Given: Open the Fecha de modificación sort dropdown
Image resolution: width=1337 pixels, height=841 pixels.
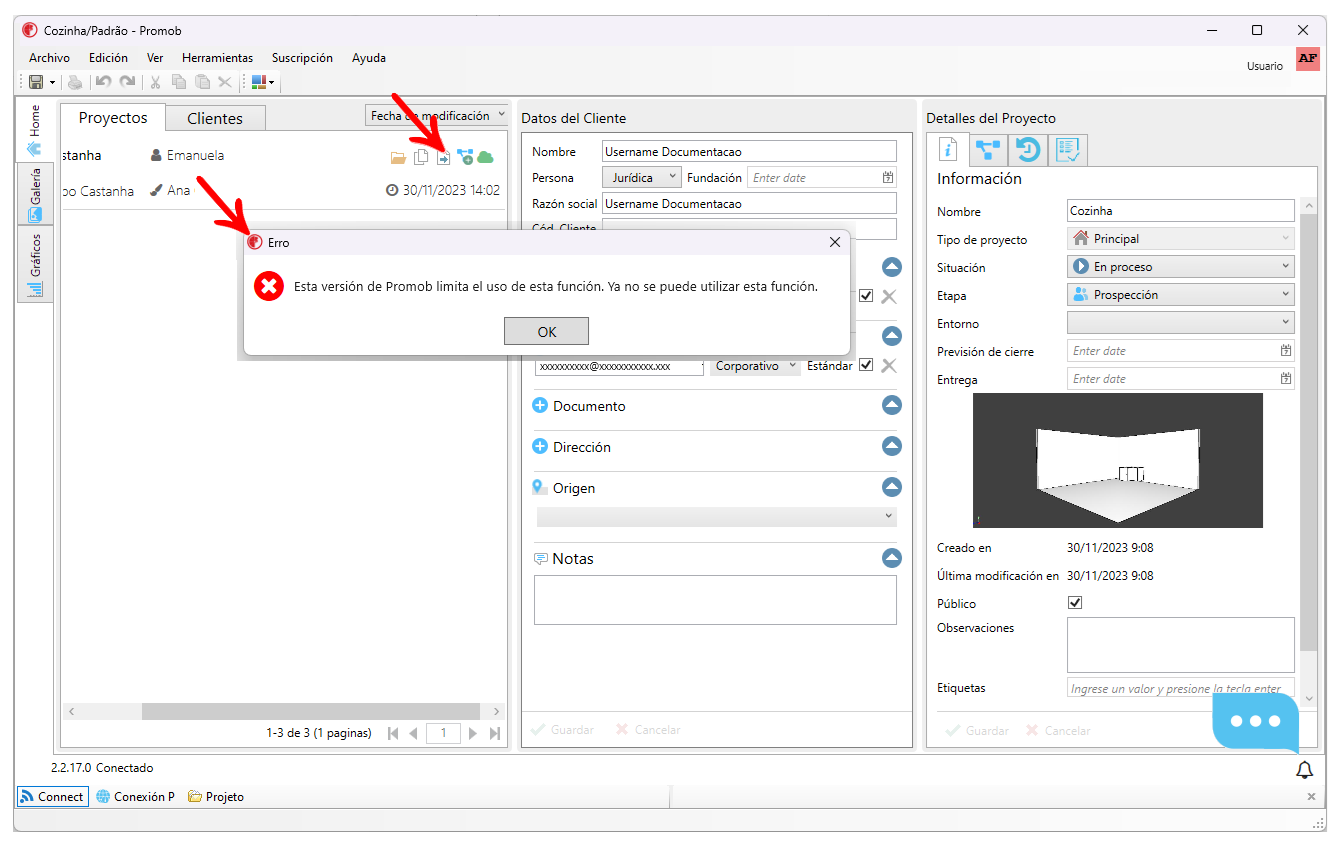Looking at the screenshot, I should coord(438,116).
